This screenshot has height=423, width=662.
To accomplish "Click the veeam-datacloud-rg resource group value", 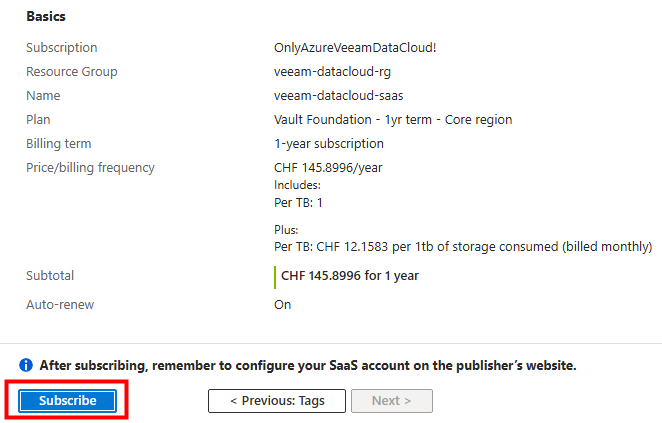I will pos(332,72).
